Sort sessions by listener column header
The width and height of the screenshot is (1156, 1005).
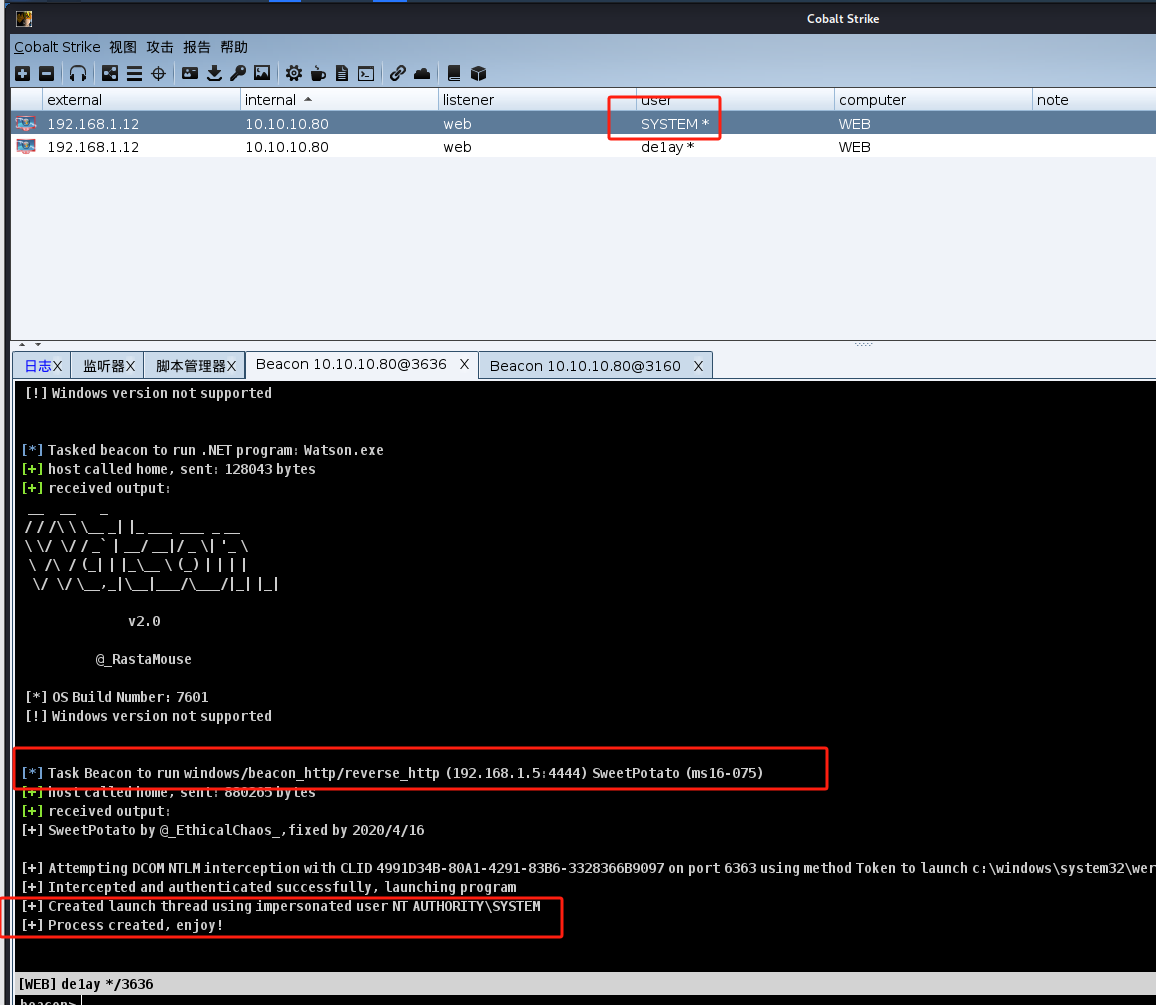[537, 100]
